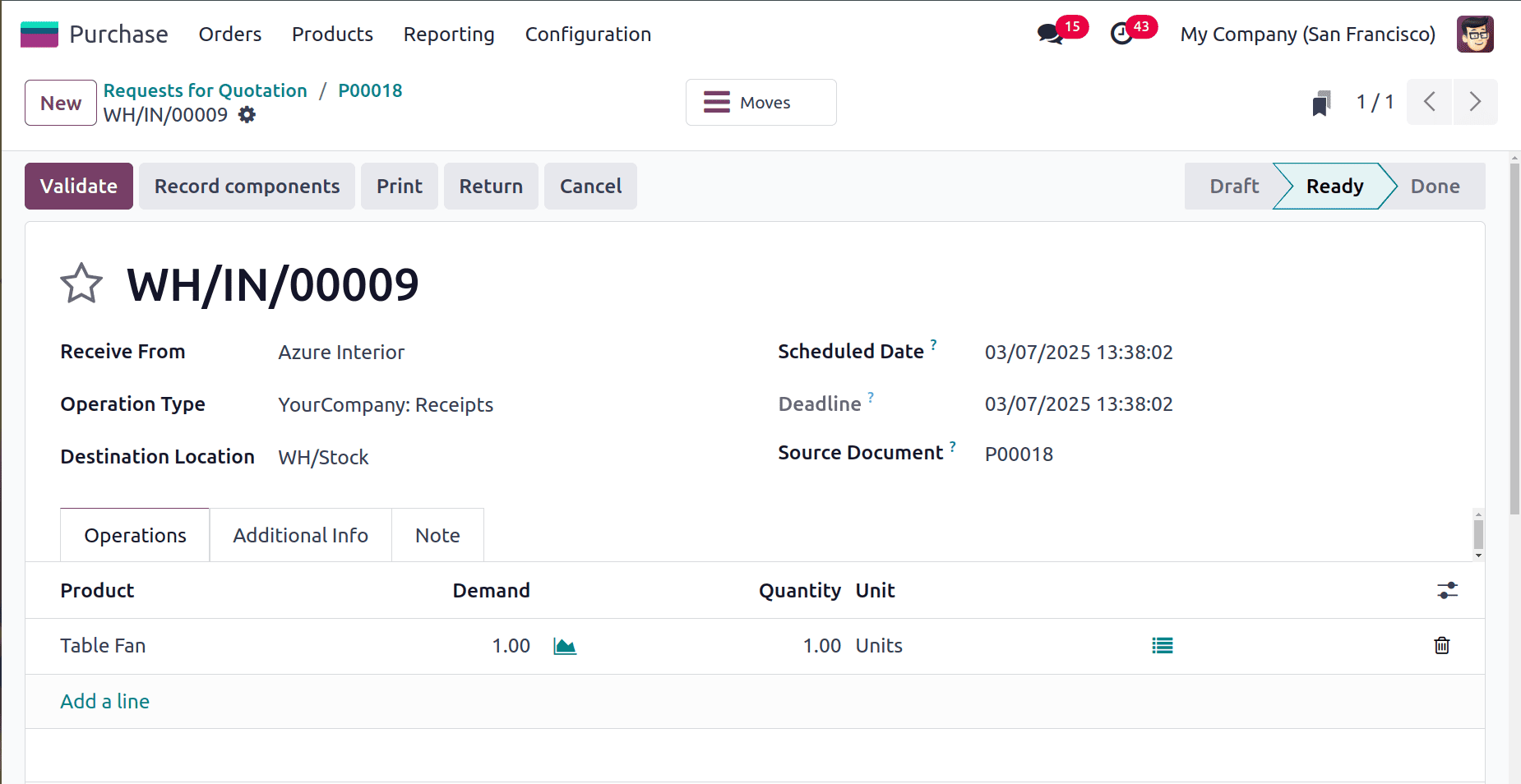The width and height of the screenshot is (1521, 784).
Task: Open the activities clock icon
Action: (x=1121, y=34)
